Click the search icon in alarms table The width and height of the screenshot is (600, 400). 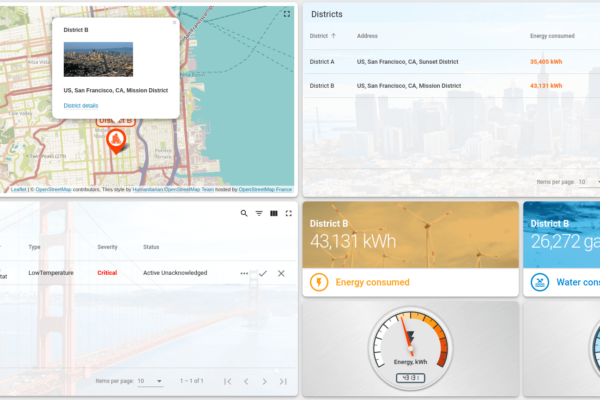[x=244, y=214]
